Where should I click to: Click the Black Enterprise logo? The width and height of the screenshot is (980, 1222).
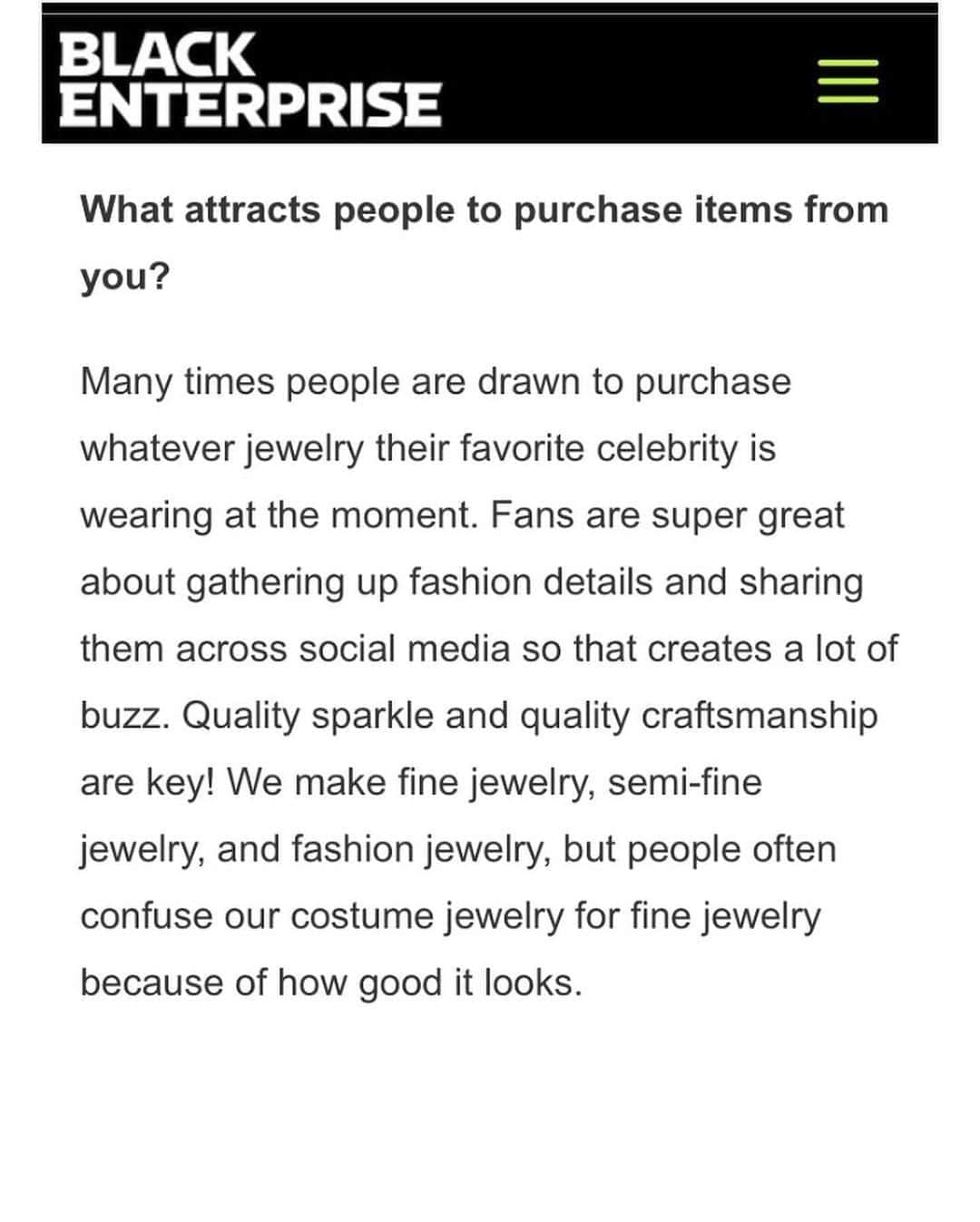tap(250, 79)
